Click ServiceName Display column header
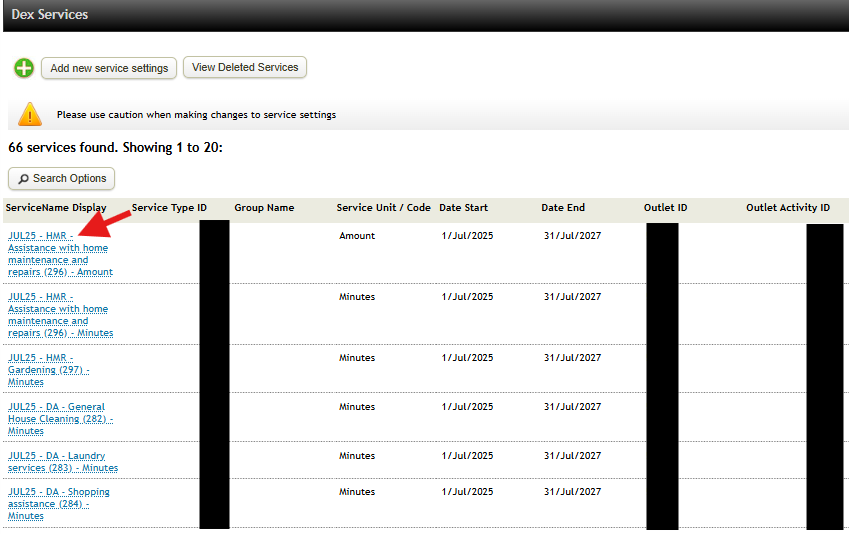849x534 pixels. (56, 207)
